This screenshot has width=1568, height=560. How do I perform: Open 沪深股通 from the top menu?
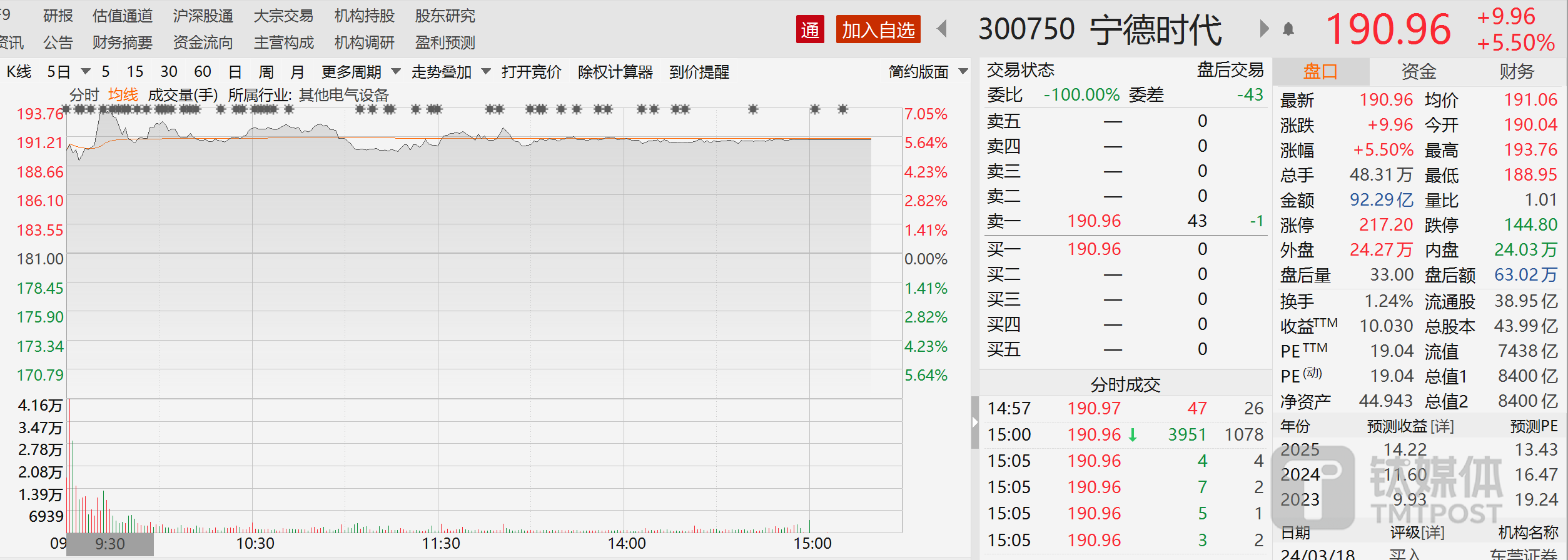(203, 16)
